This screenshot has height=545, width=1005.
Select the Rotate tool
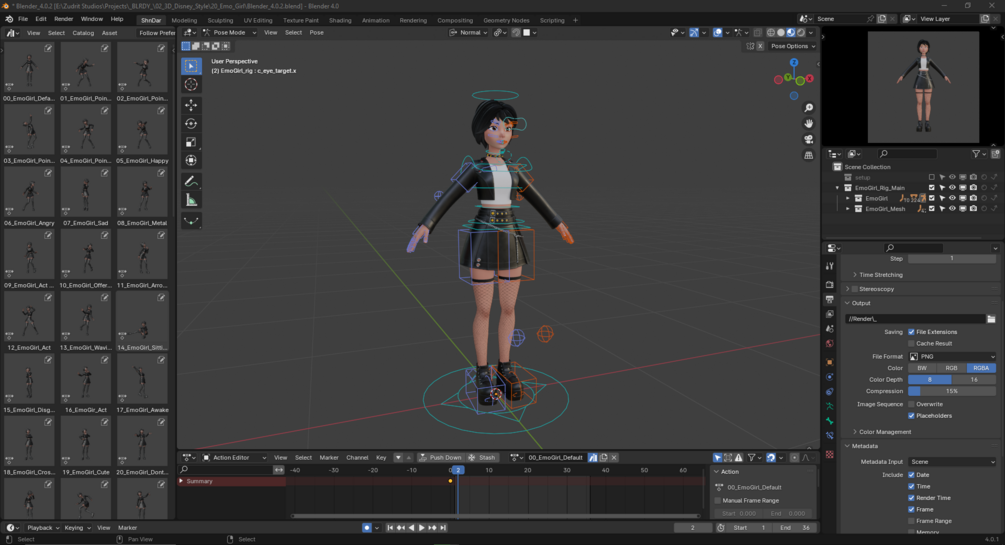click(x=191, y=124)
